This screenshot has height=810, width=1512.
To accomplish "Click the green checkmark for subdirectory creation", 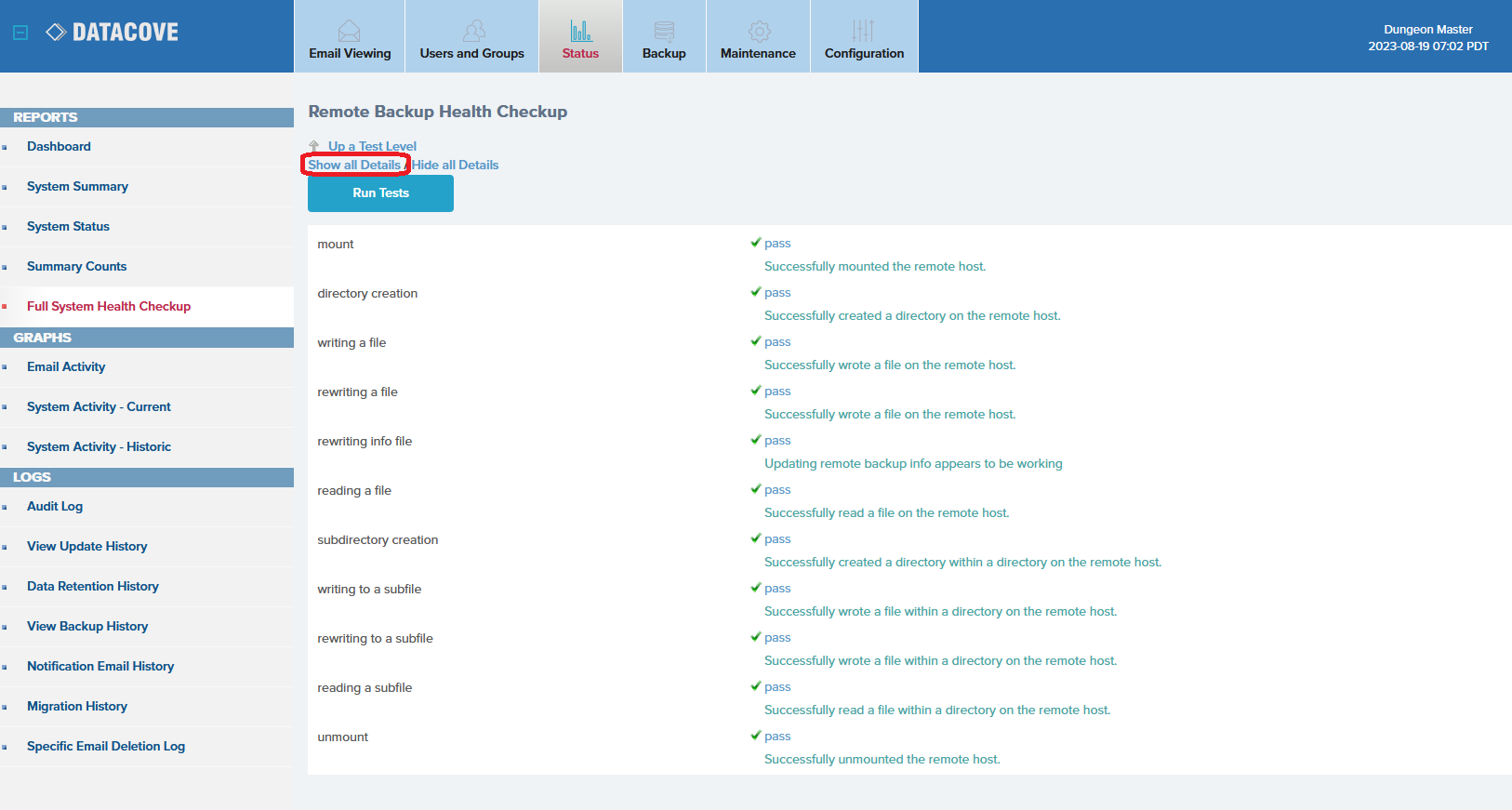I will 756,538.
